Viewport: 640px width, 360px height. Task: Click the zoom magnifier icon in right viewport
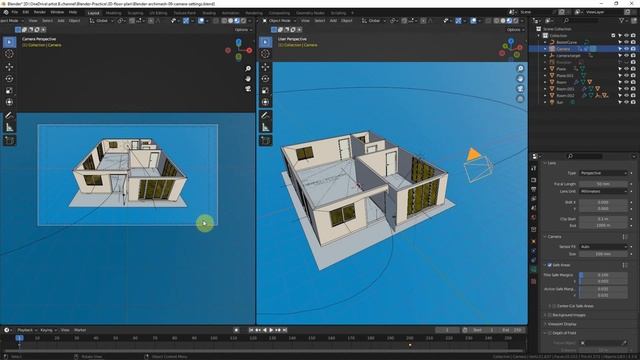(520, 69)
